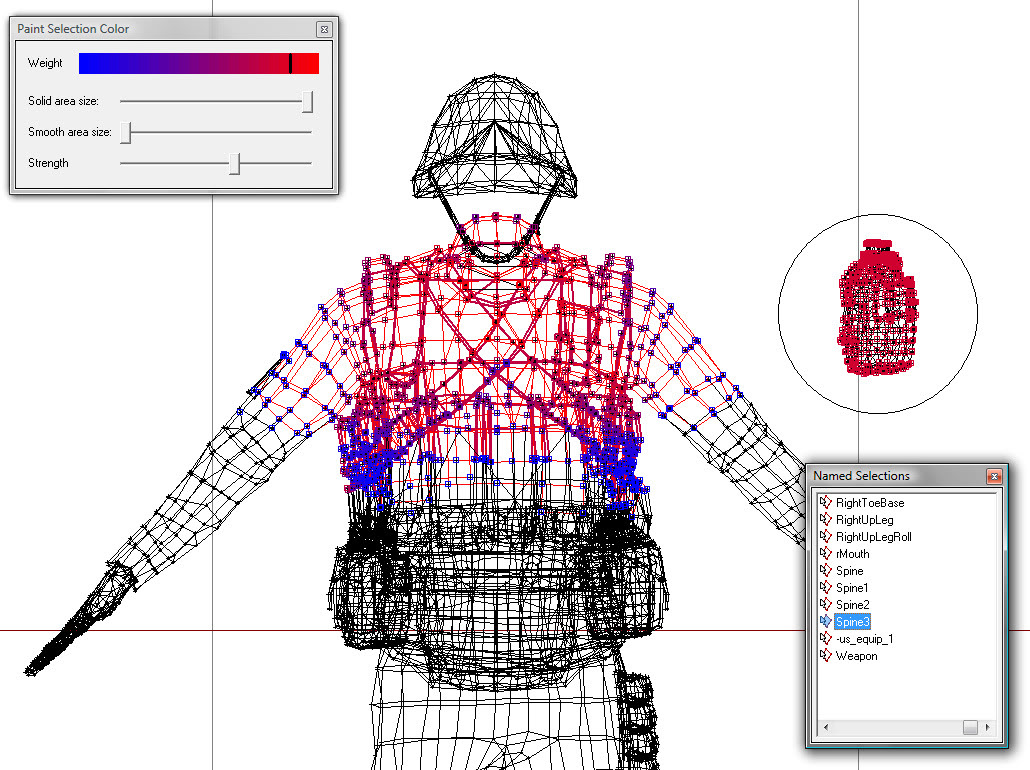Choose the Weapon named selection

click(856, 656)
